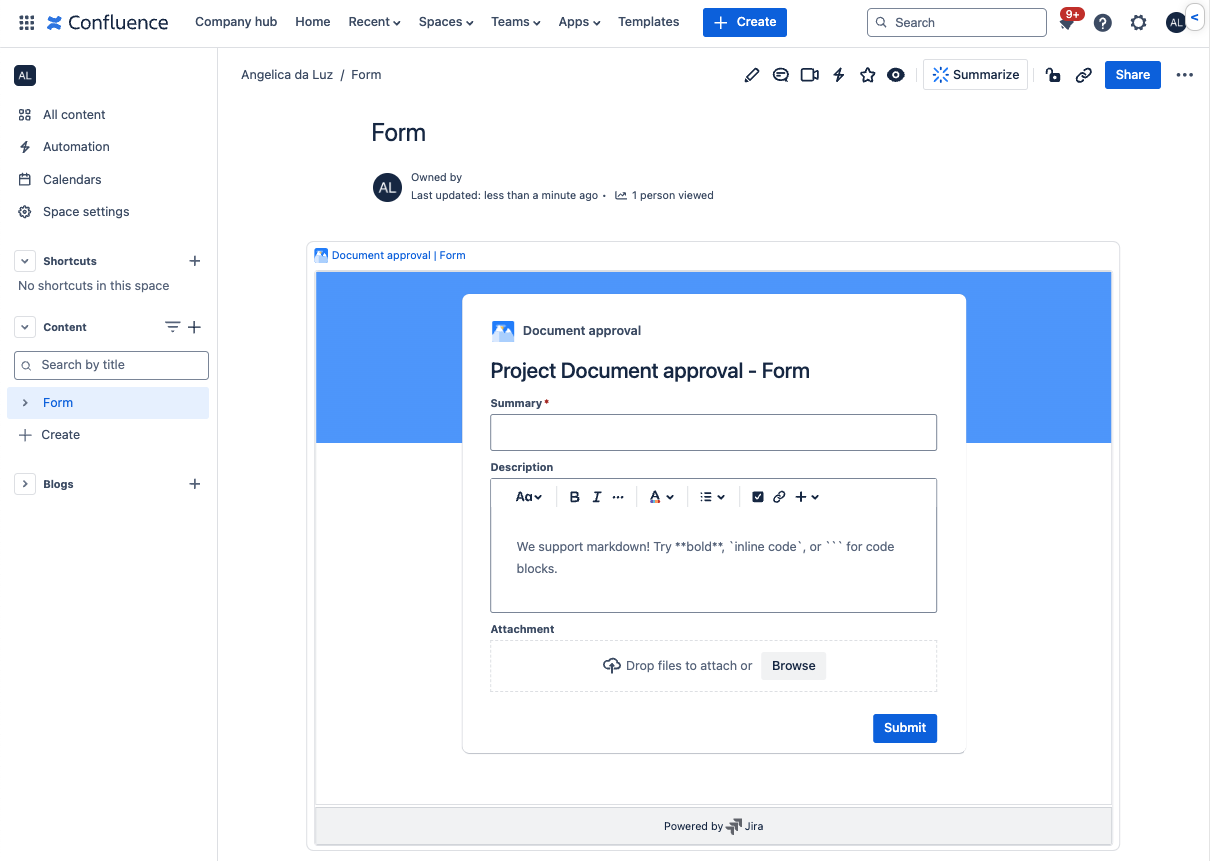Open the insert plus dropdown in the editor
The width and height of the screenshot is (1210, 861).
click(x=807, y=497)
